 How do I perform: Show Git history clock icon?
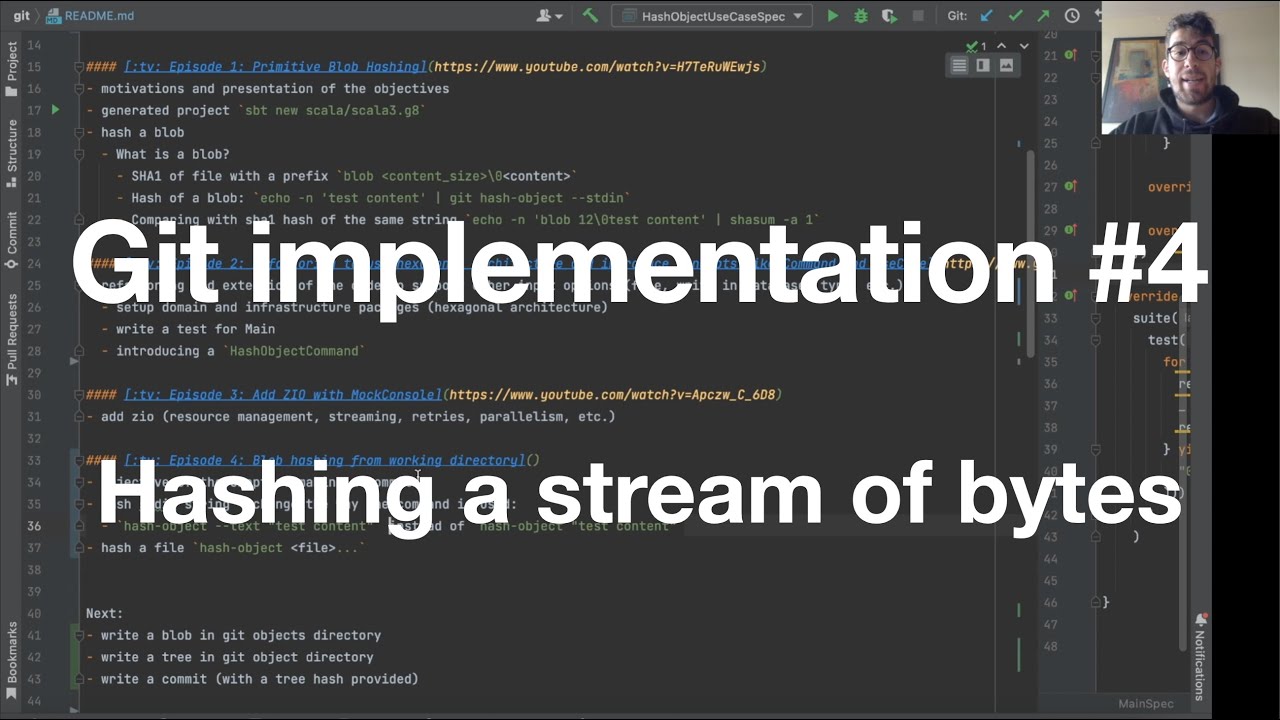point(1072,16)
